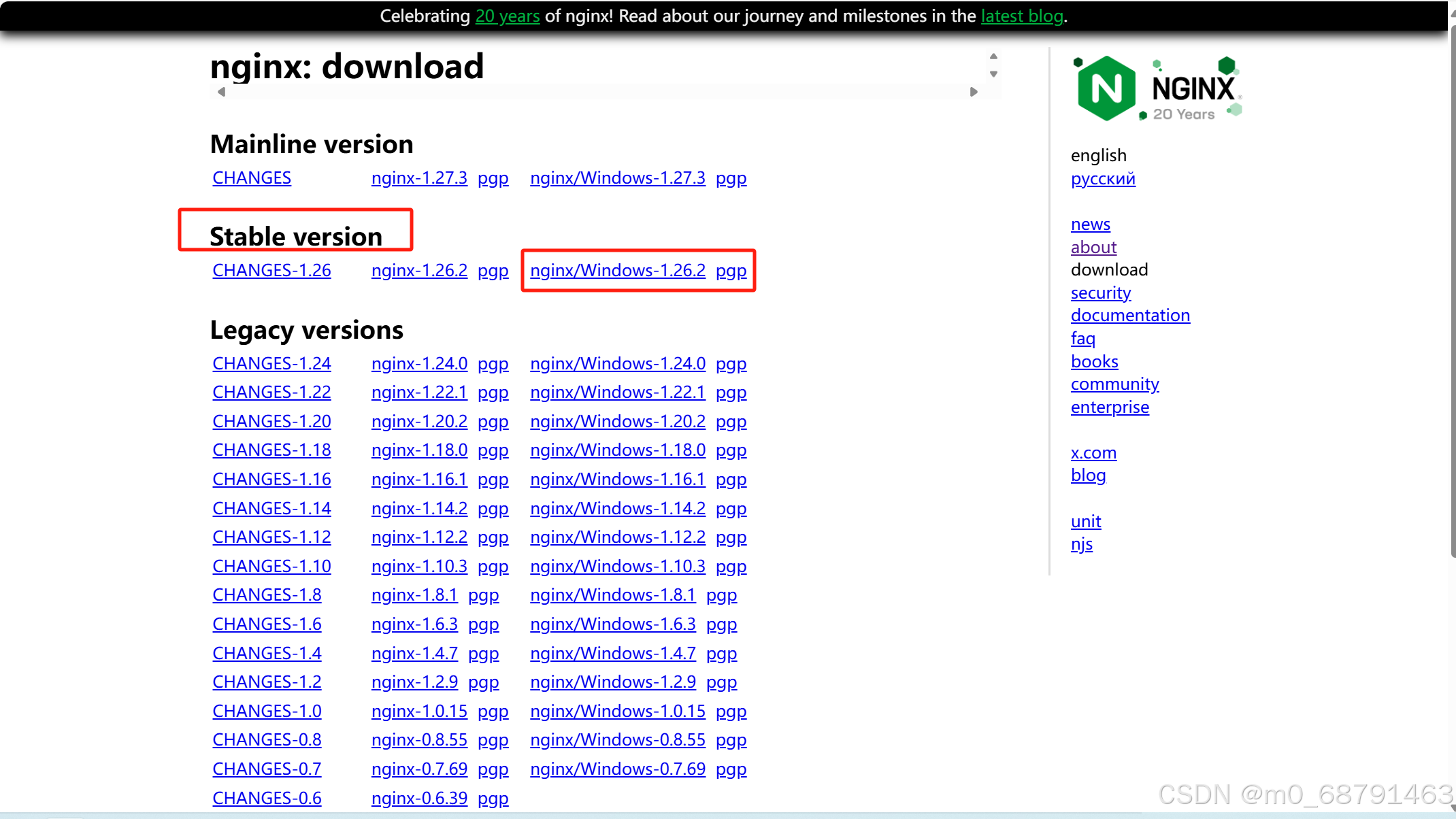Click the left scroll arrow under heading
This screenshot has width=1456, height=819.
[221, 92]
